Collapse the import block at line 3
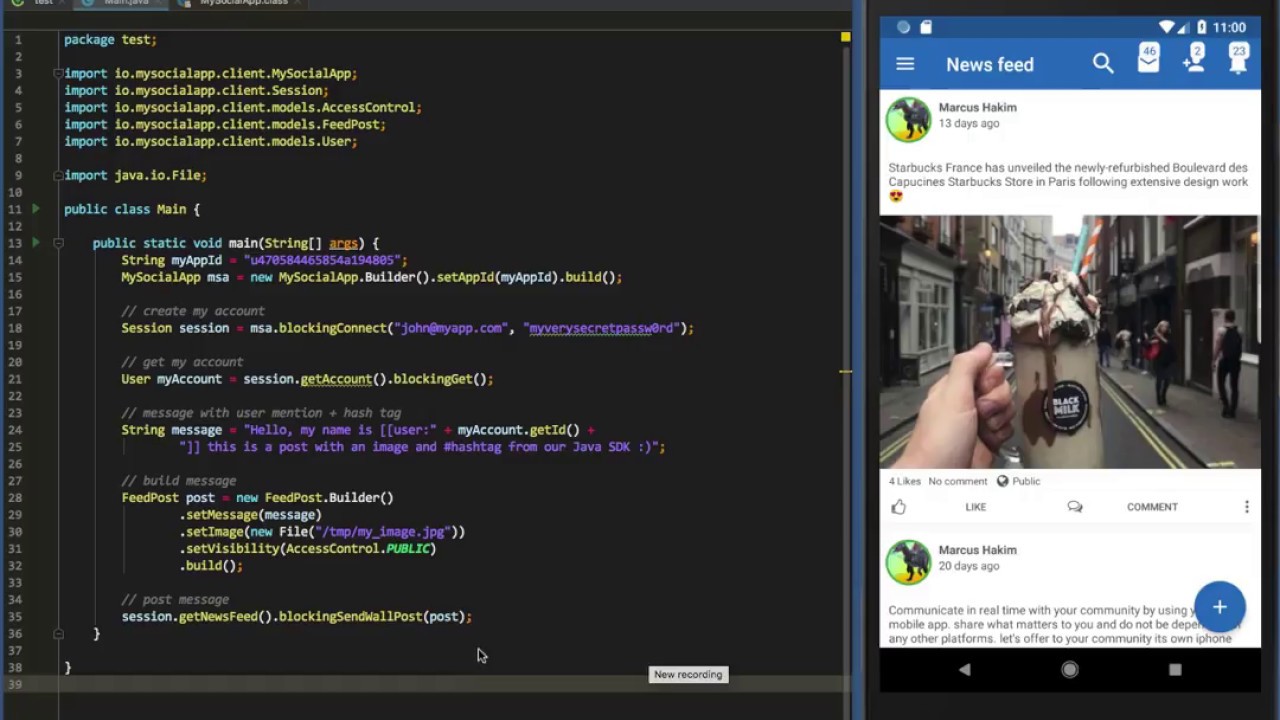The width and height of the screenshot is (1280, 720). pyautogui.click(x=58, y=73)
